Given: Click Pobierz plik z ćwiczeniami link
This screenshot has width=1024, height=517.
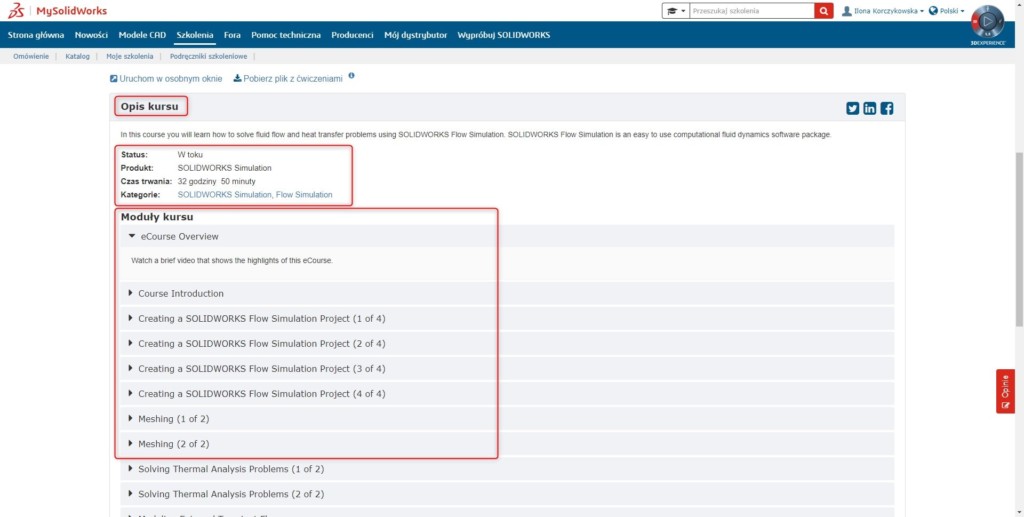Looking at the screenshot, I should point(288,78).
